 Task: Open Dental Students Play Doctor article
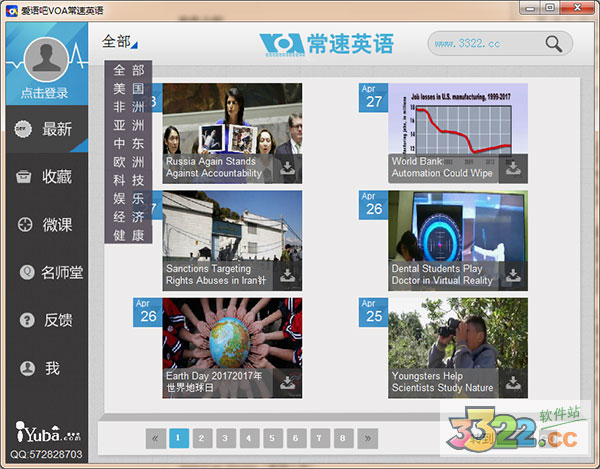coord(458,241)
